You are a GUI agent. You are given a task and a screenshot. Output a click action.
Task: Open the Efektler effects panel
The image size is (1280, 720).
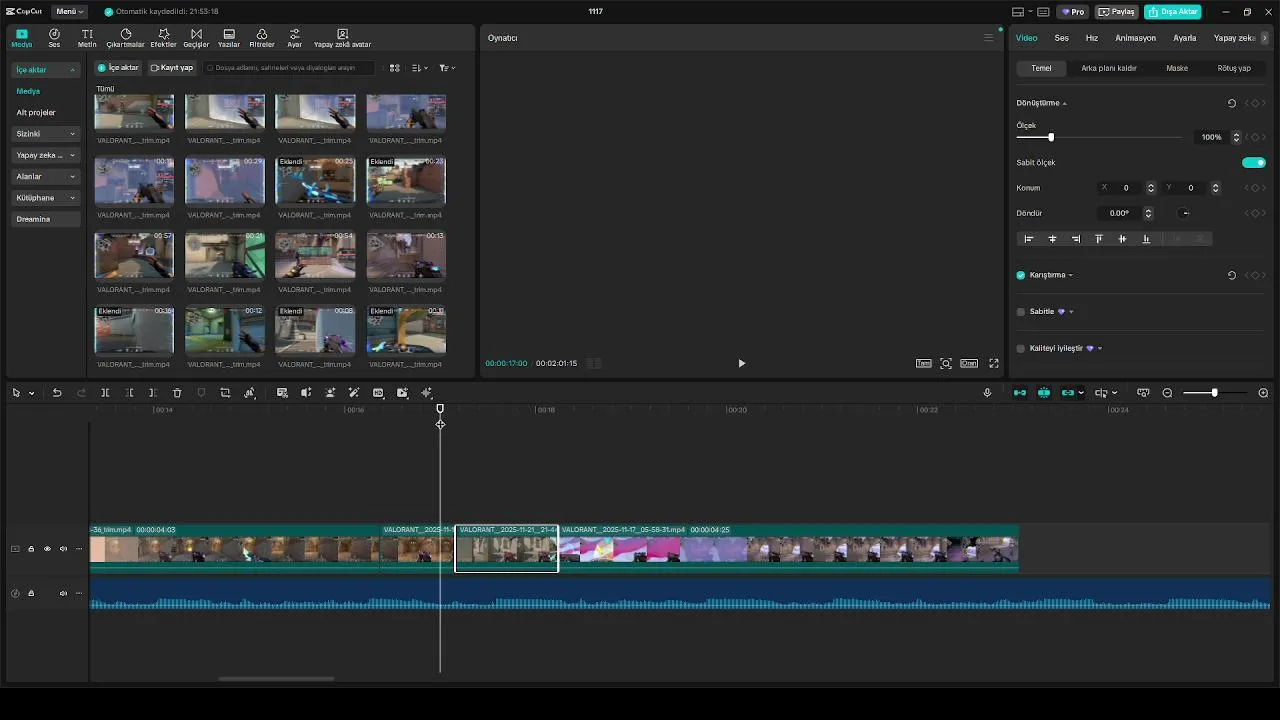click(163, 38)
